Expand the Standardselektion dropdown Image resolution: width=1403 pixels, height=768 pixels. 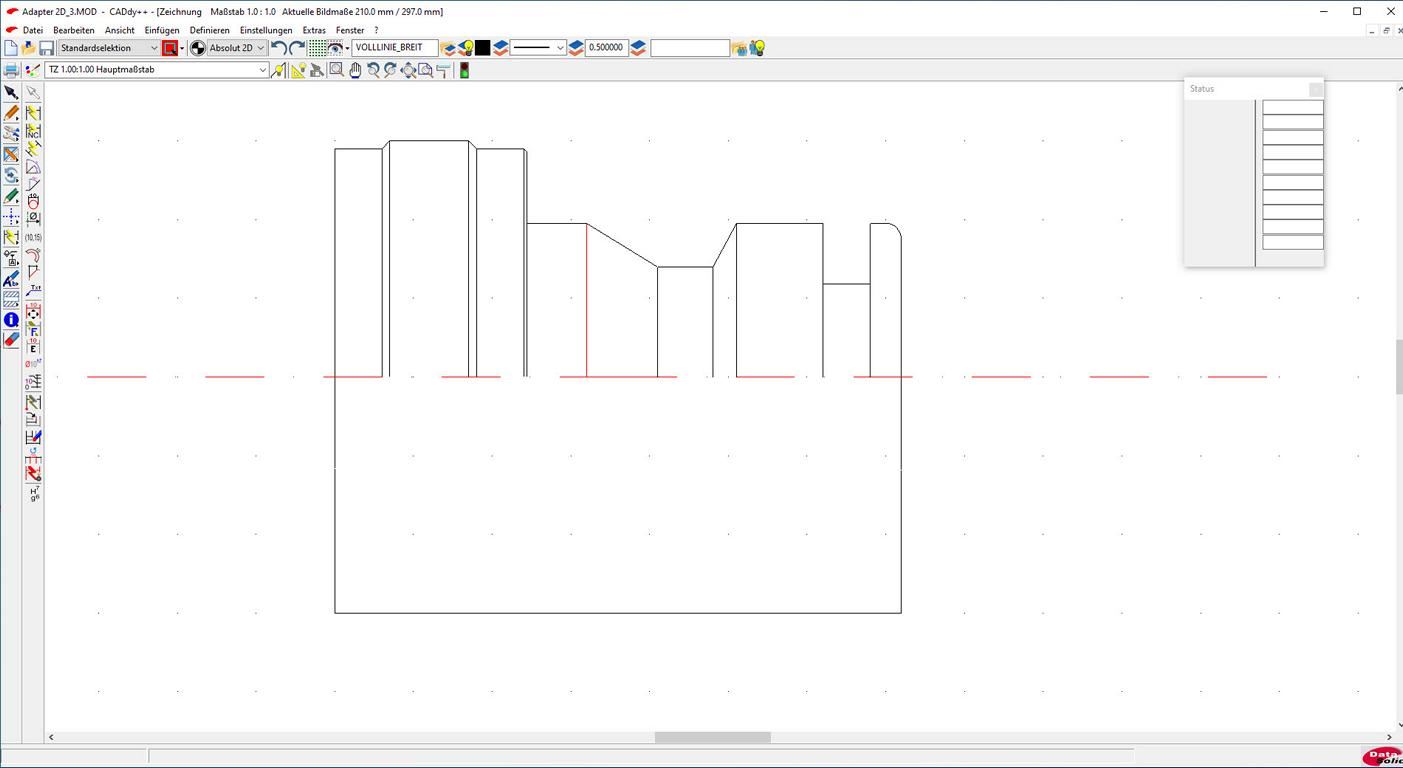[x=109, y=48]
